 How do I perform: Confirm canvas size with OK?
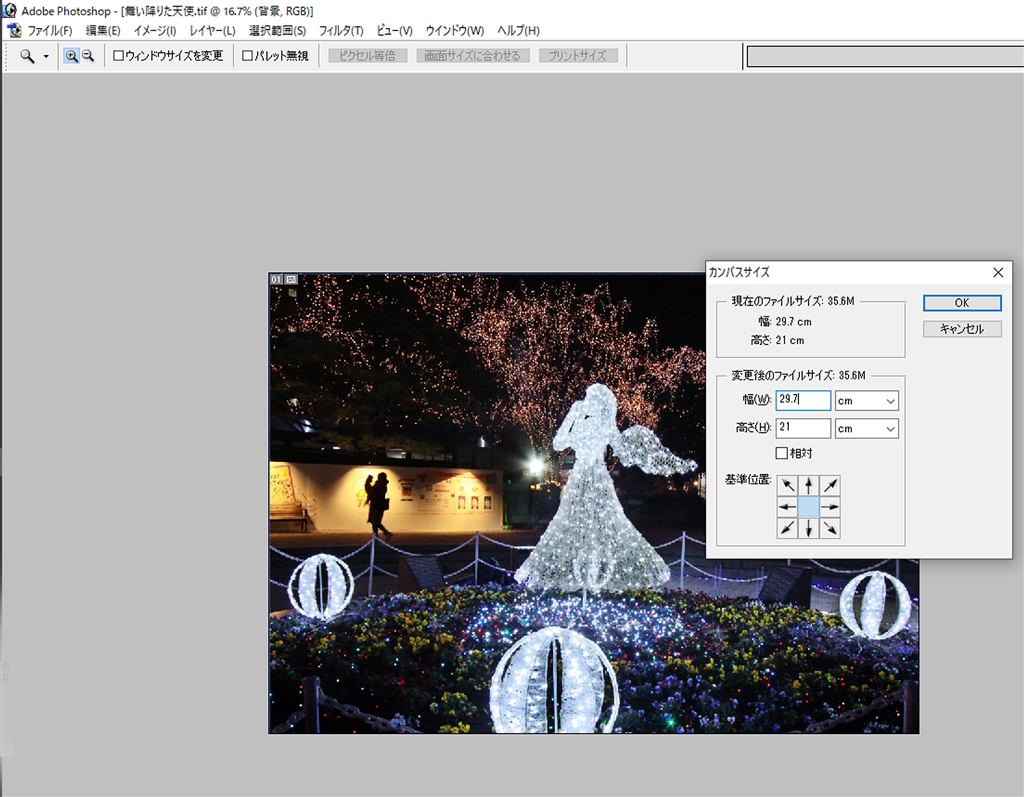[962, 302]
